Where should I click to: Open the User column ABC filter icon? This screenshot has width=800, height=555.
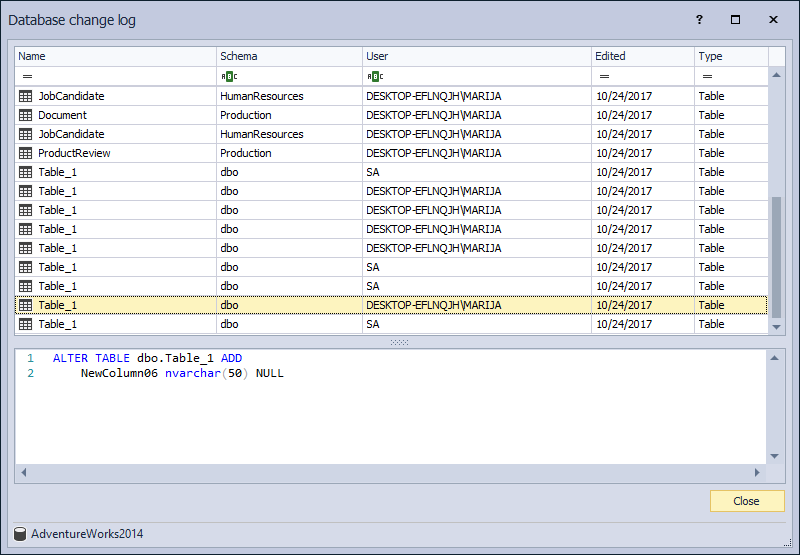pyautogui.click(x=375, y=76)
